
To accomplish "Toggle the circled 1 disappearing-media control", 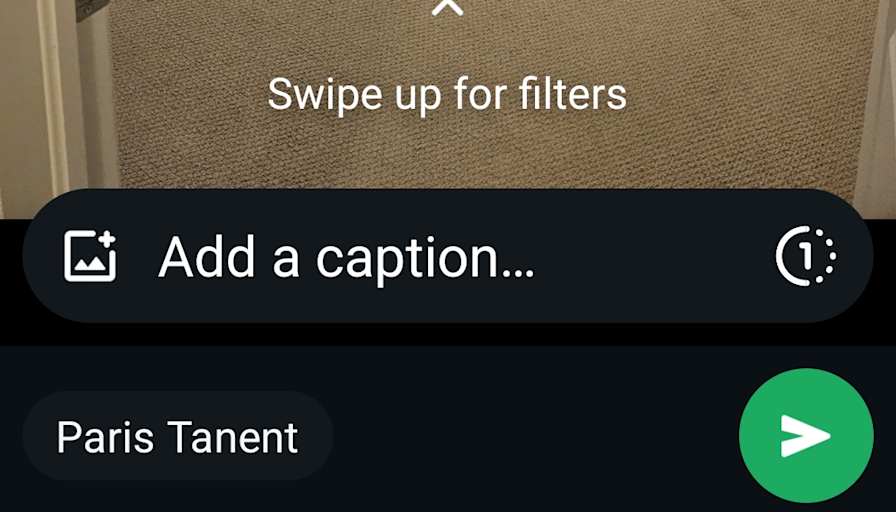I will tap(806, 255).
